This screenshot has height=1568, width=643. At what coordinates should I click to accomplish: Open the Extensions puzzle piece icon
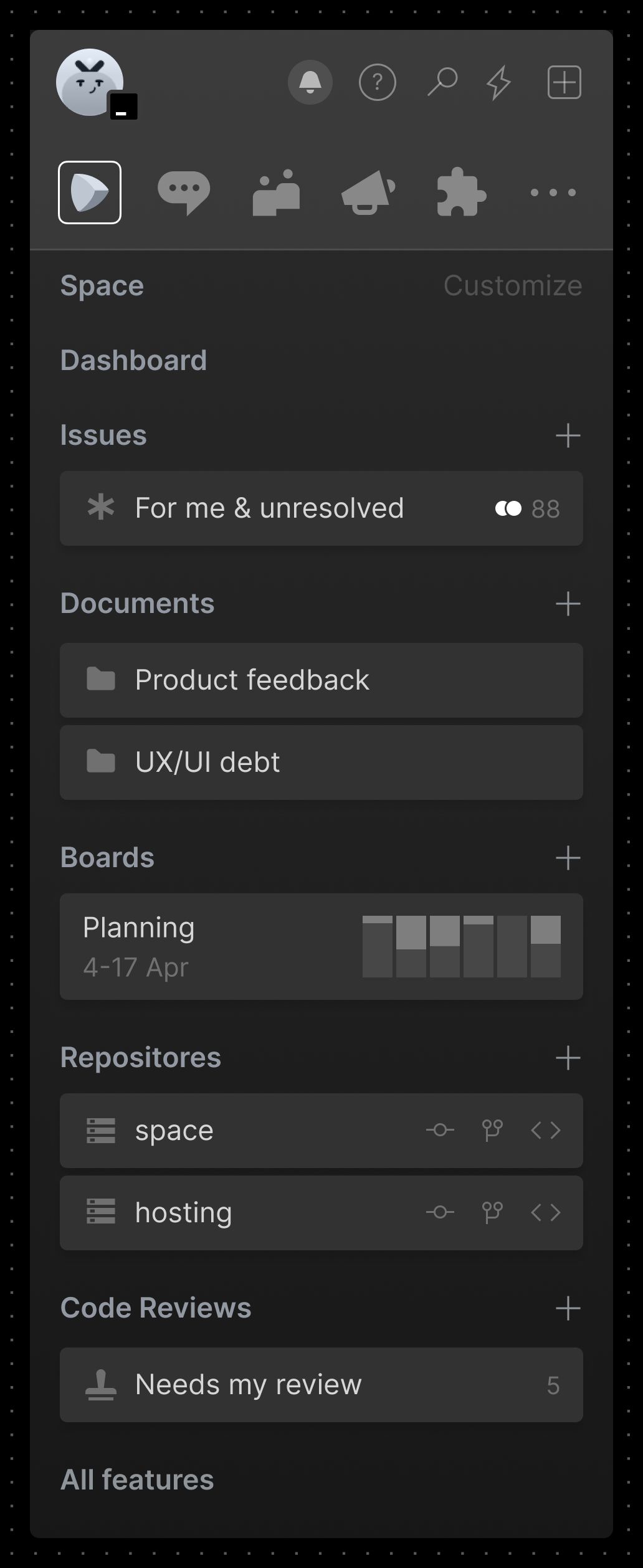click(x=461, y=192)
